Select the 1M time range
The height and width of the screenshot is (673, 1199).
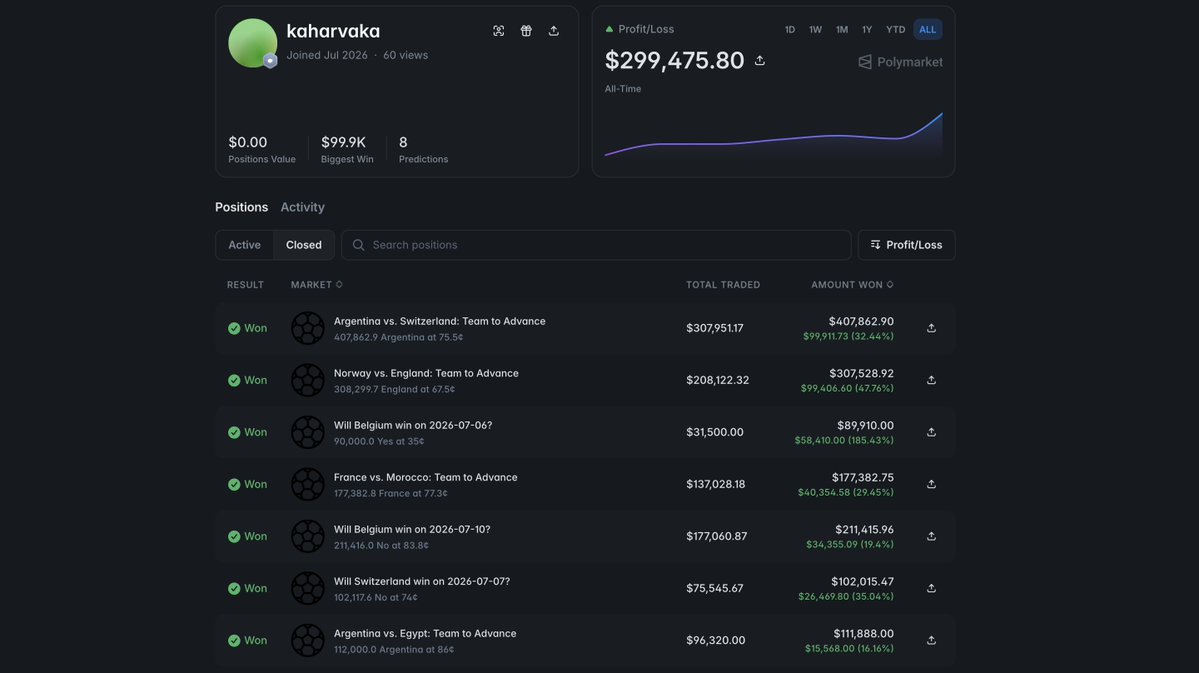point(842,30)
